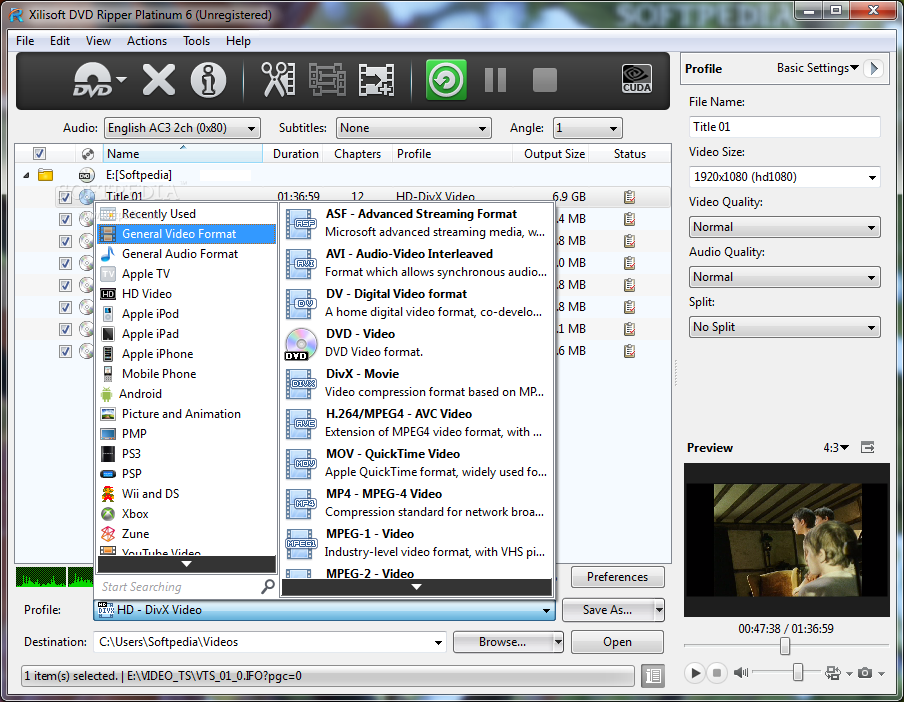This screenshot has height=702, width=904.
Task: Uncheck the Title 01 checkbox
Action: [65, 198]
